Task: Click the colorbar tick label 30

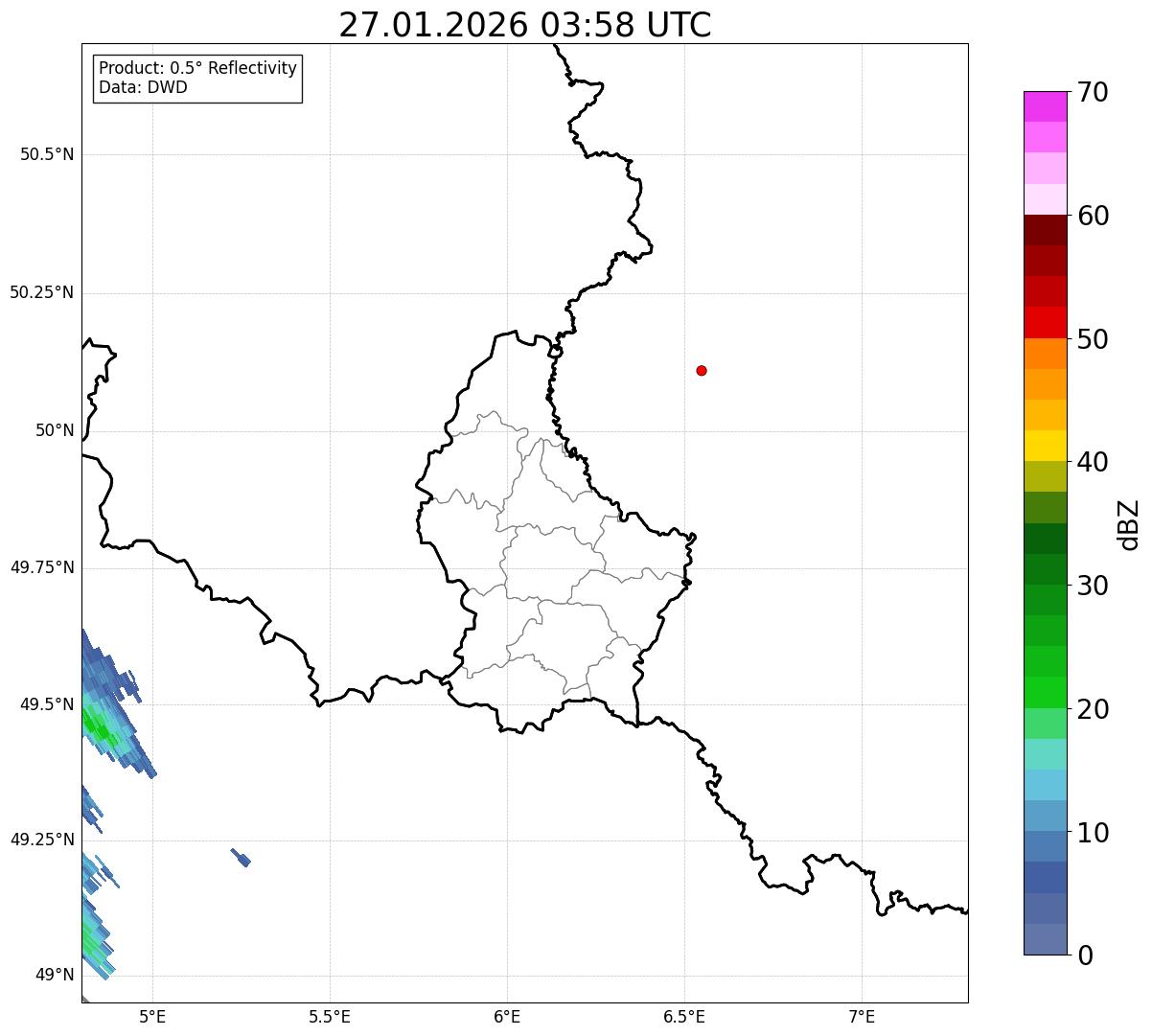Action: click(1093, 586)
